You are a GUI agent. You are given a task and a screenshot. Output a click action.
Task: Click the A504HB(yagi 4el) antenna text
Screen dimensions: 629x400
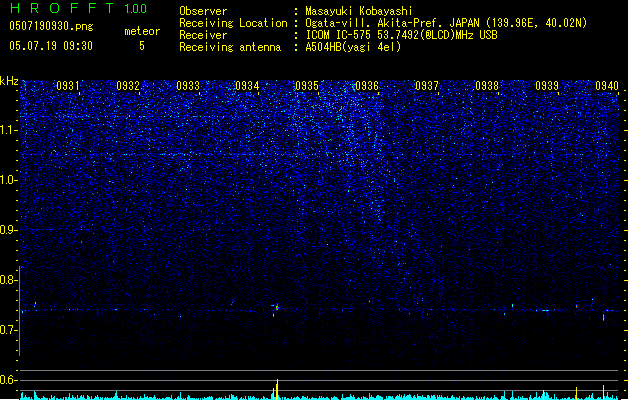click(x=353, y=47)
